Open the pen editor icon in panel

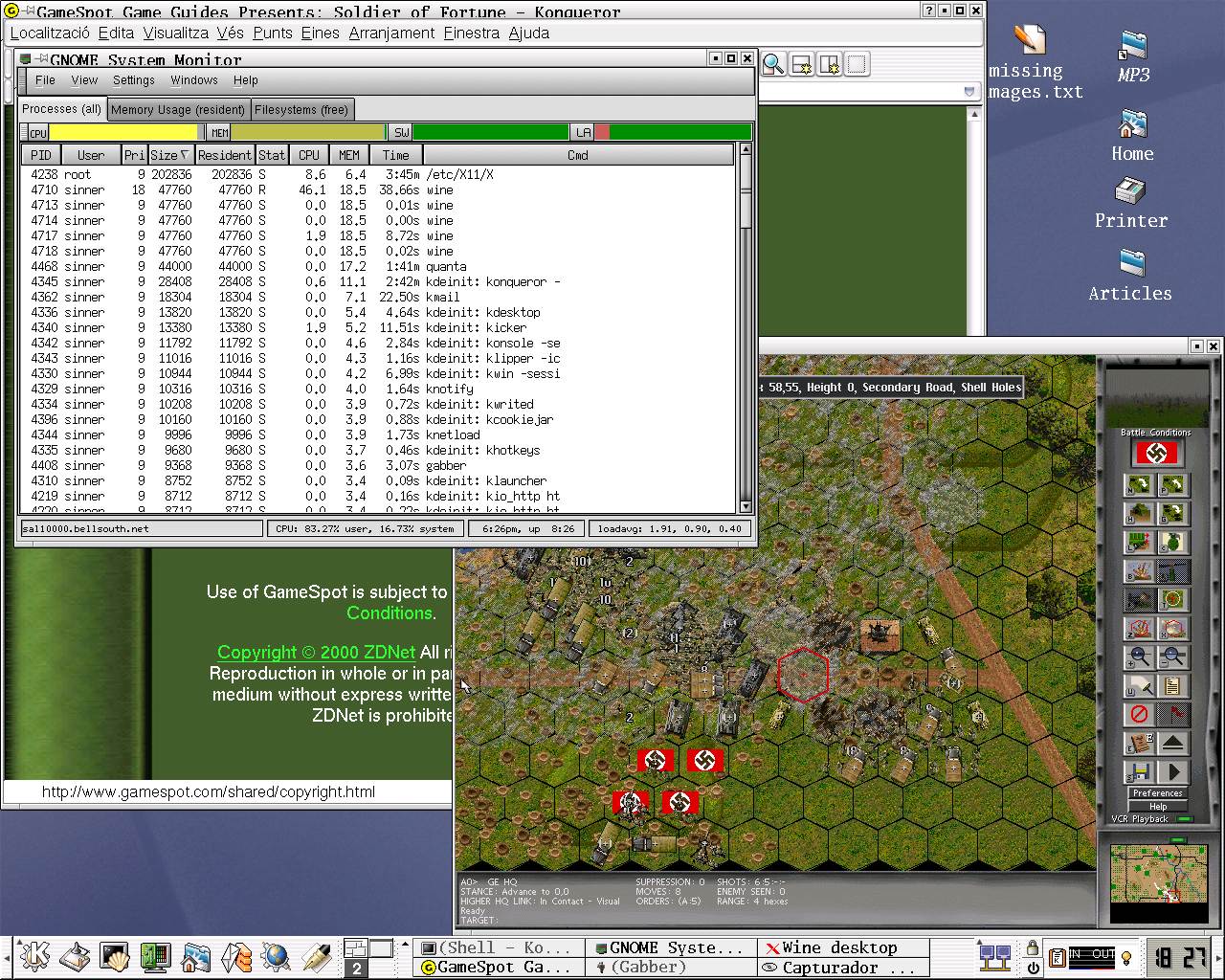316,956
